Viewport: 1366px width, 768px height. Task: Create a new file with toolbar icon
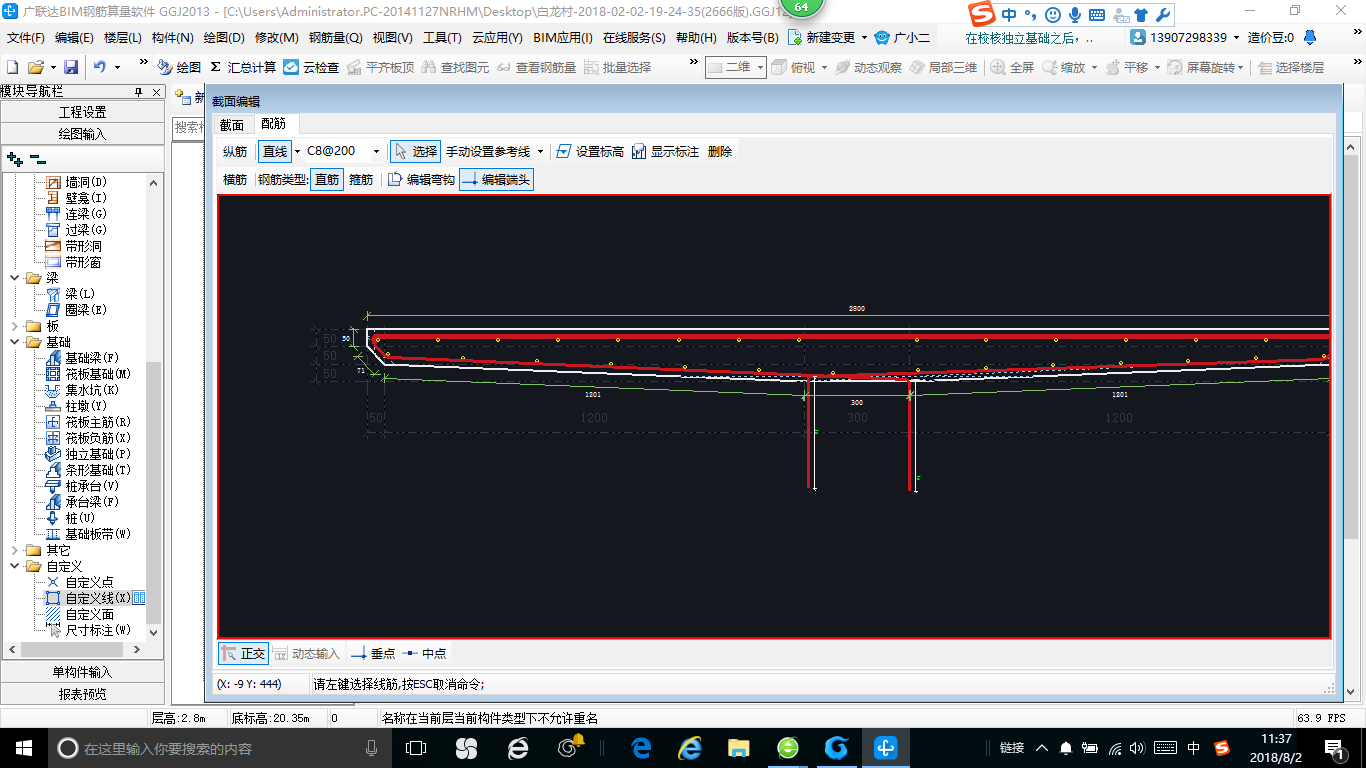pyautogui.click(x=12, y=67)
